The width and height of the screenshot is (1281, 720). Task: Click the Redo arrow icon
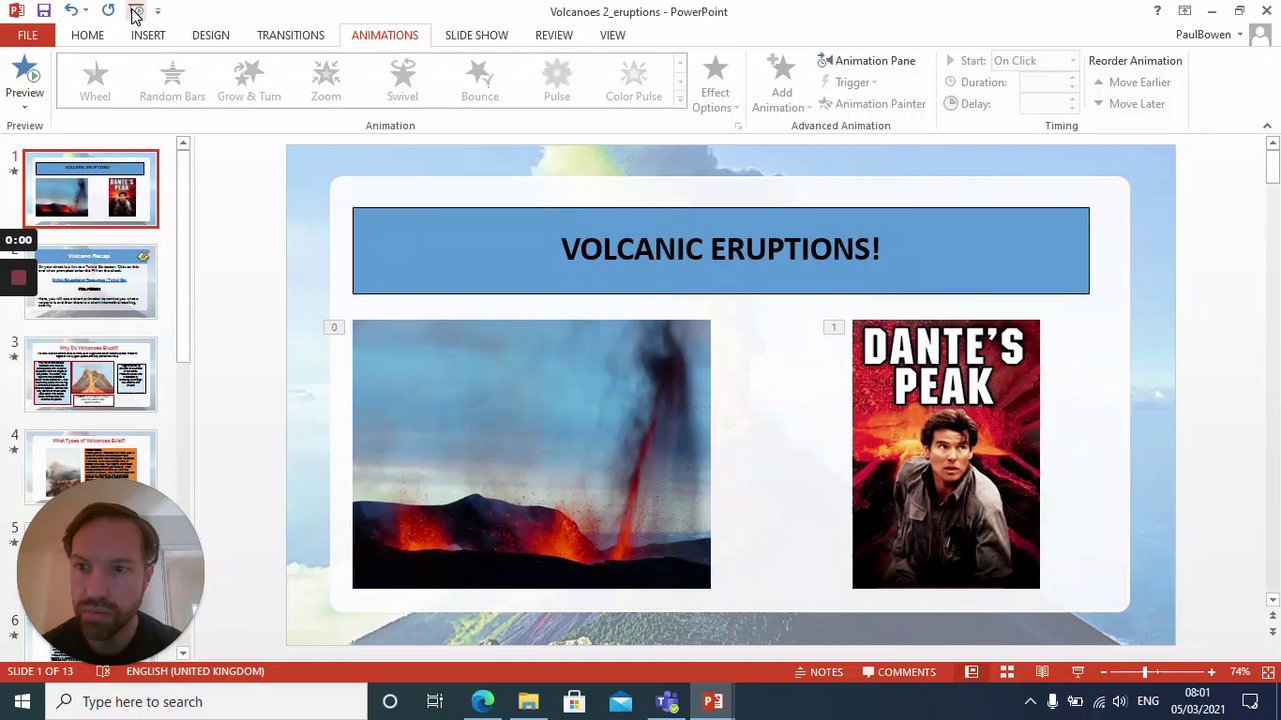pos(108,11)
